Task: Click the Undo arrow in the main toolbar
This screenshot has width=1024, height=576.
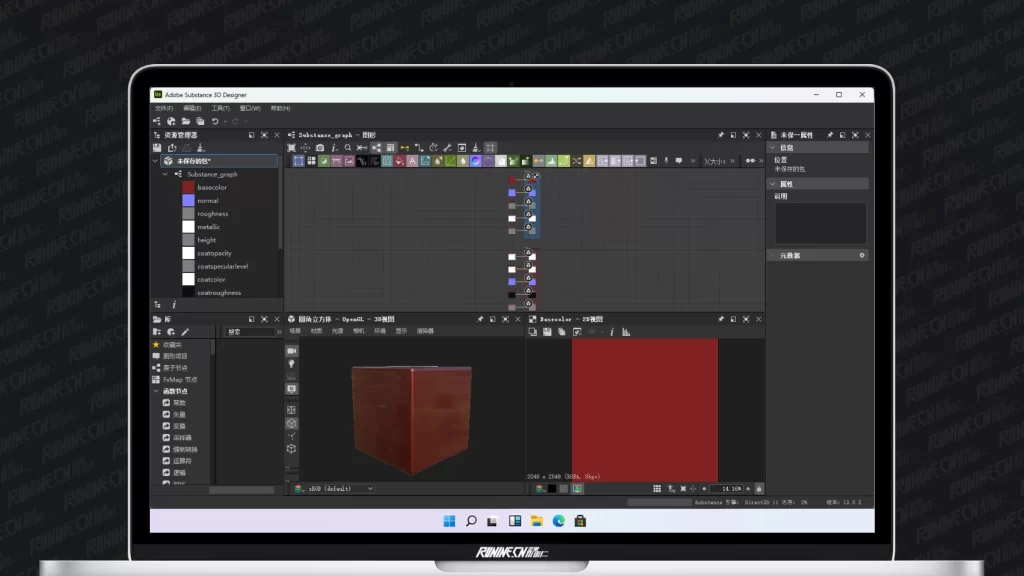Action: point(215,121)
